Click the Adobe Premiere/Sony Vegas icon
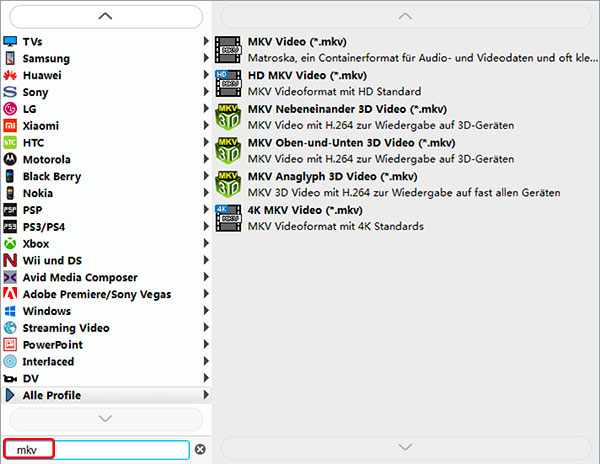 coord(10,293)
